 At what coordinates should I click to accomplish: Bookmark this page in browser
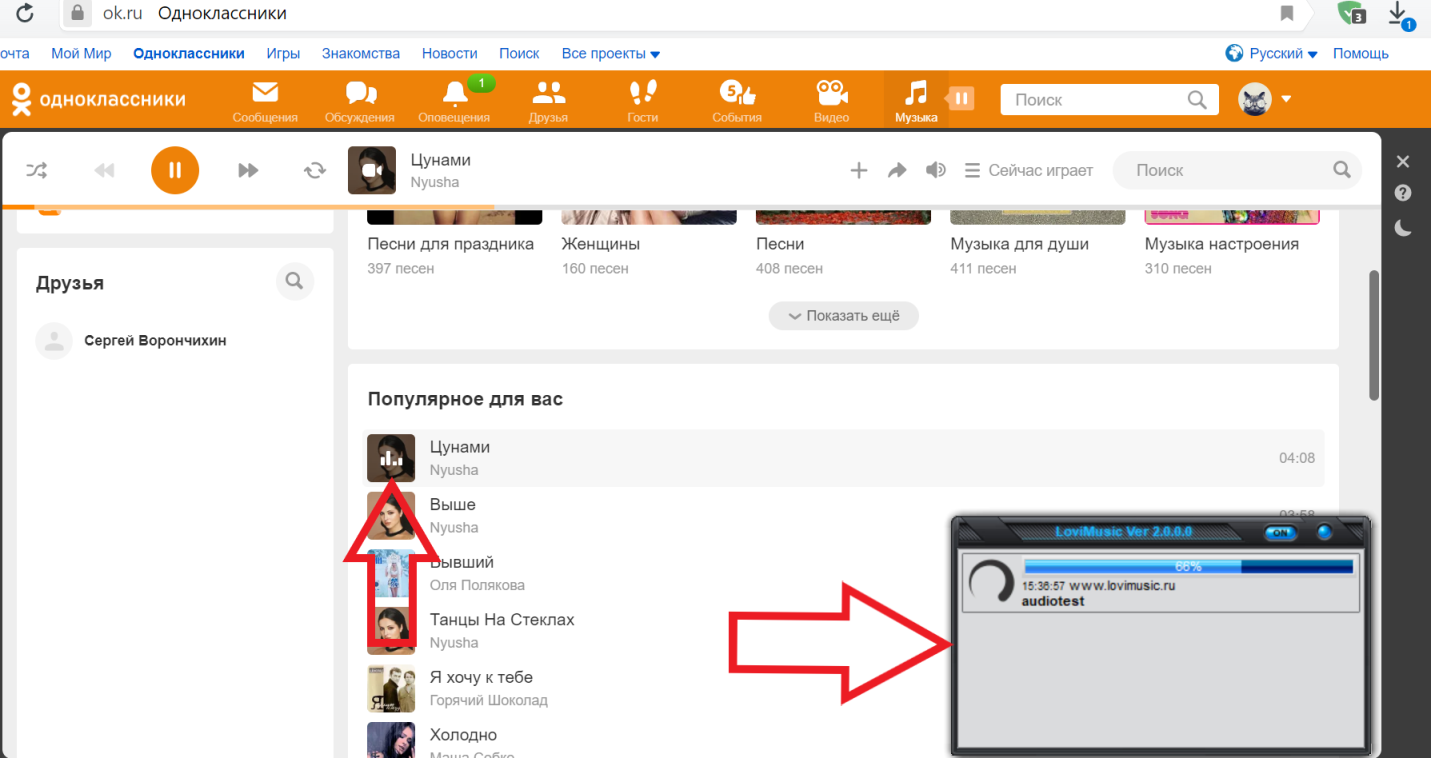pyautogui.click(x=1287, y=13)
